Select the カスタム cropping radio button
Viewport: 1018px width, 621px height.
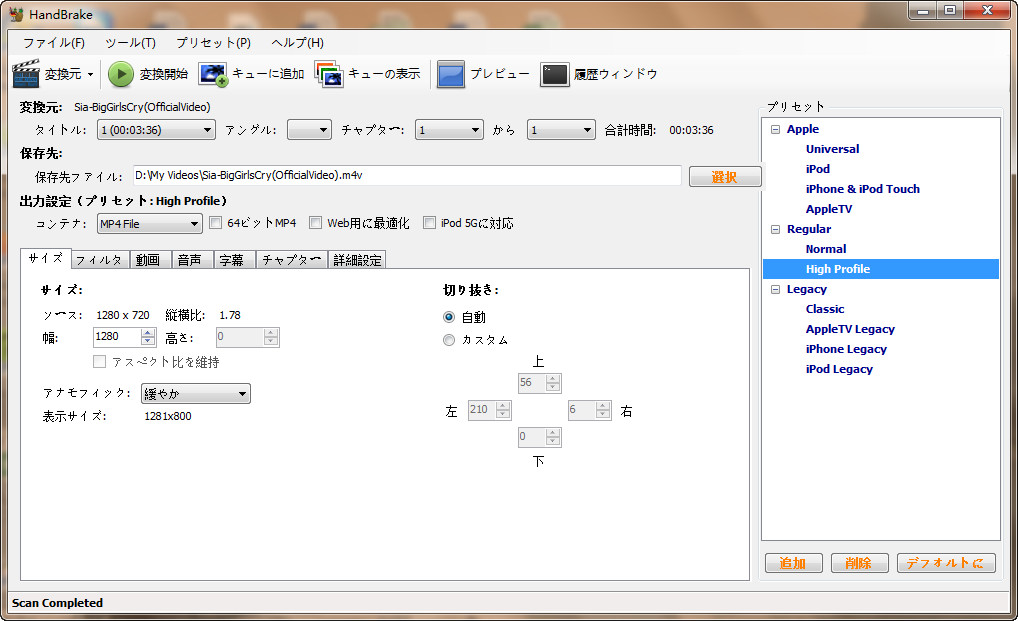(449, 339)
